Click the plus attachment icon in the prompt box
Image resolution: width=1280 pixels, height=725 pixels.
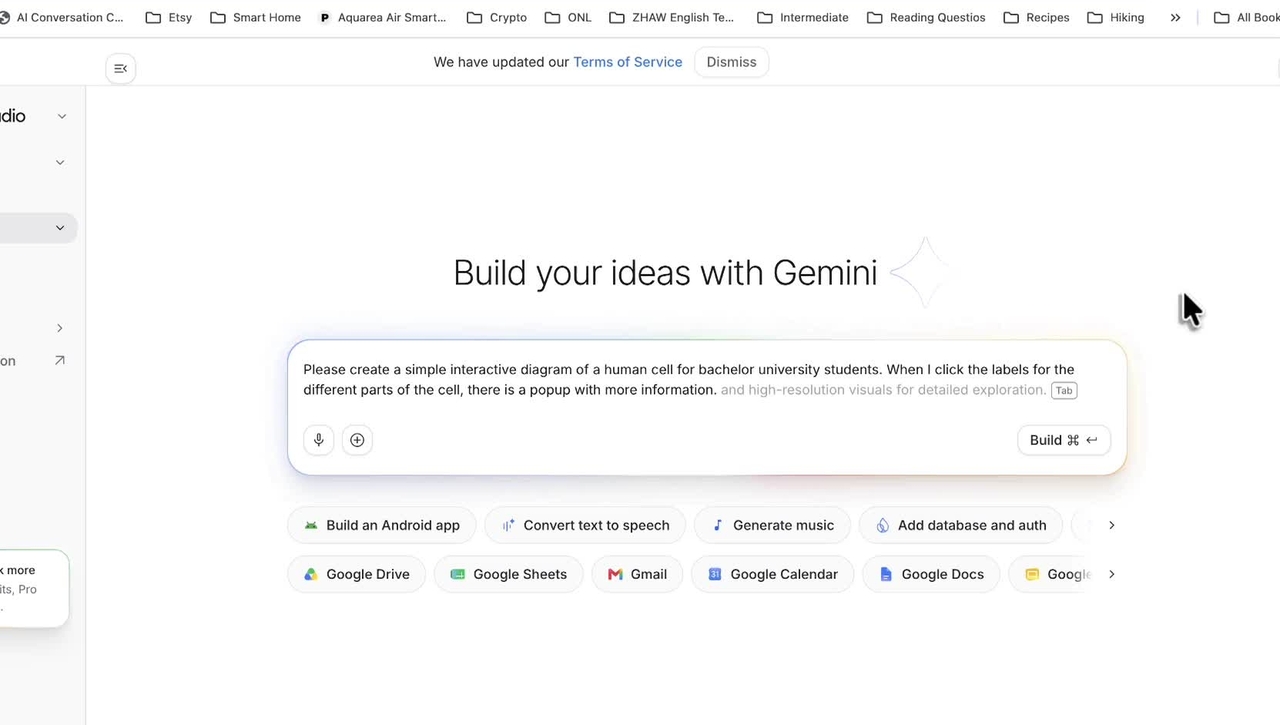[x=357, y=440]
